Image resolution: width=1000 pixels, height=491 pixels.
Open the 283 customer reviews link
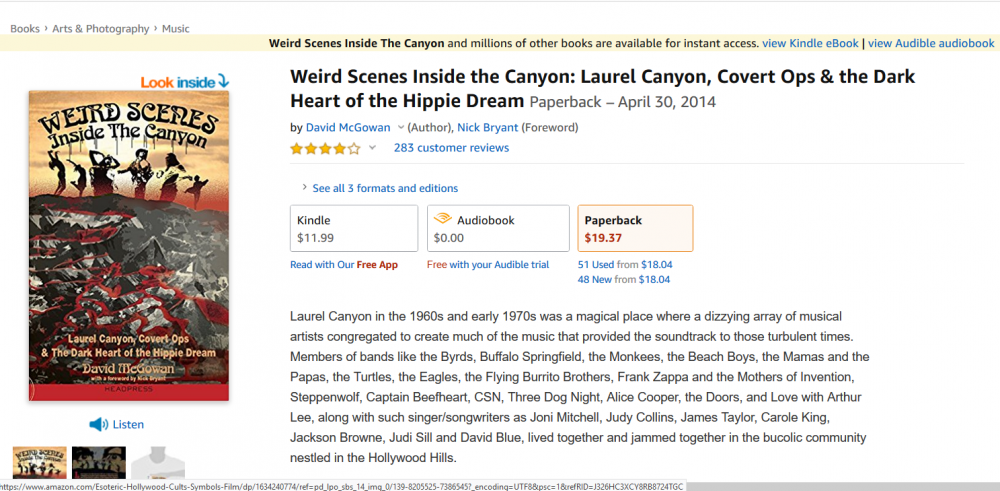pos(451,148)
